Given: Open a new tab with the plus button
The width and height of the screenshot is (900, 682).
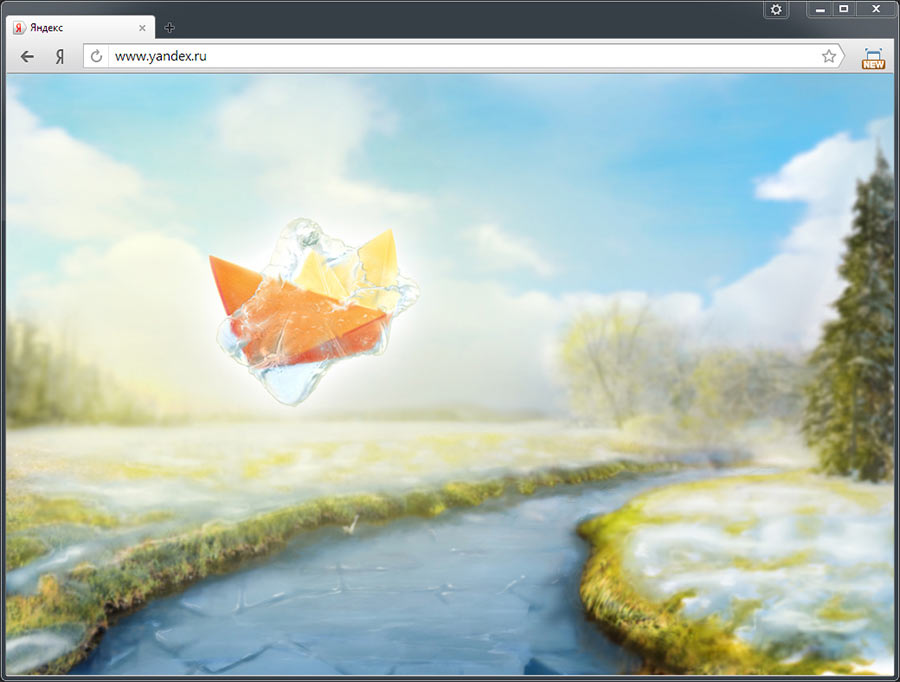Looking at the screenshot, I should tap(169, 27).
